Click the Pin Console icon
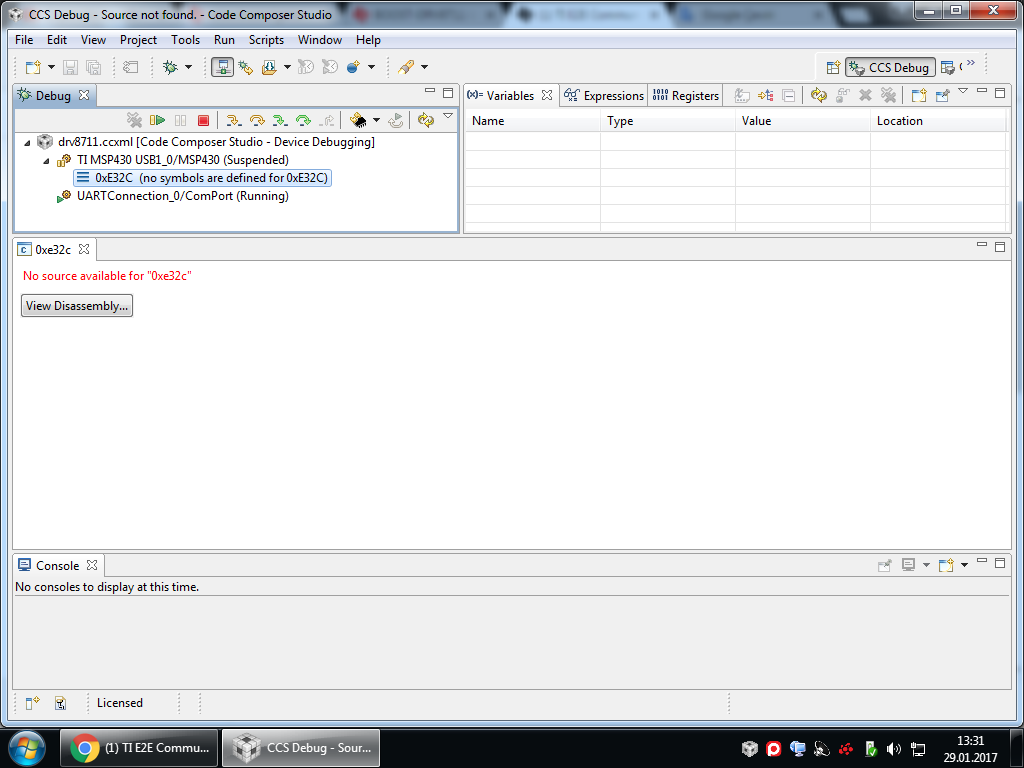Viewport: 1024px width, 768px height. [x=885, y=566]
